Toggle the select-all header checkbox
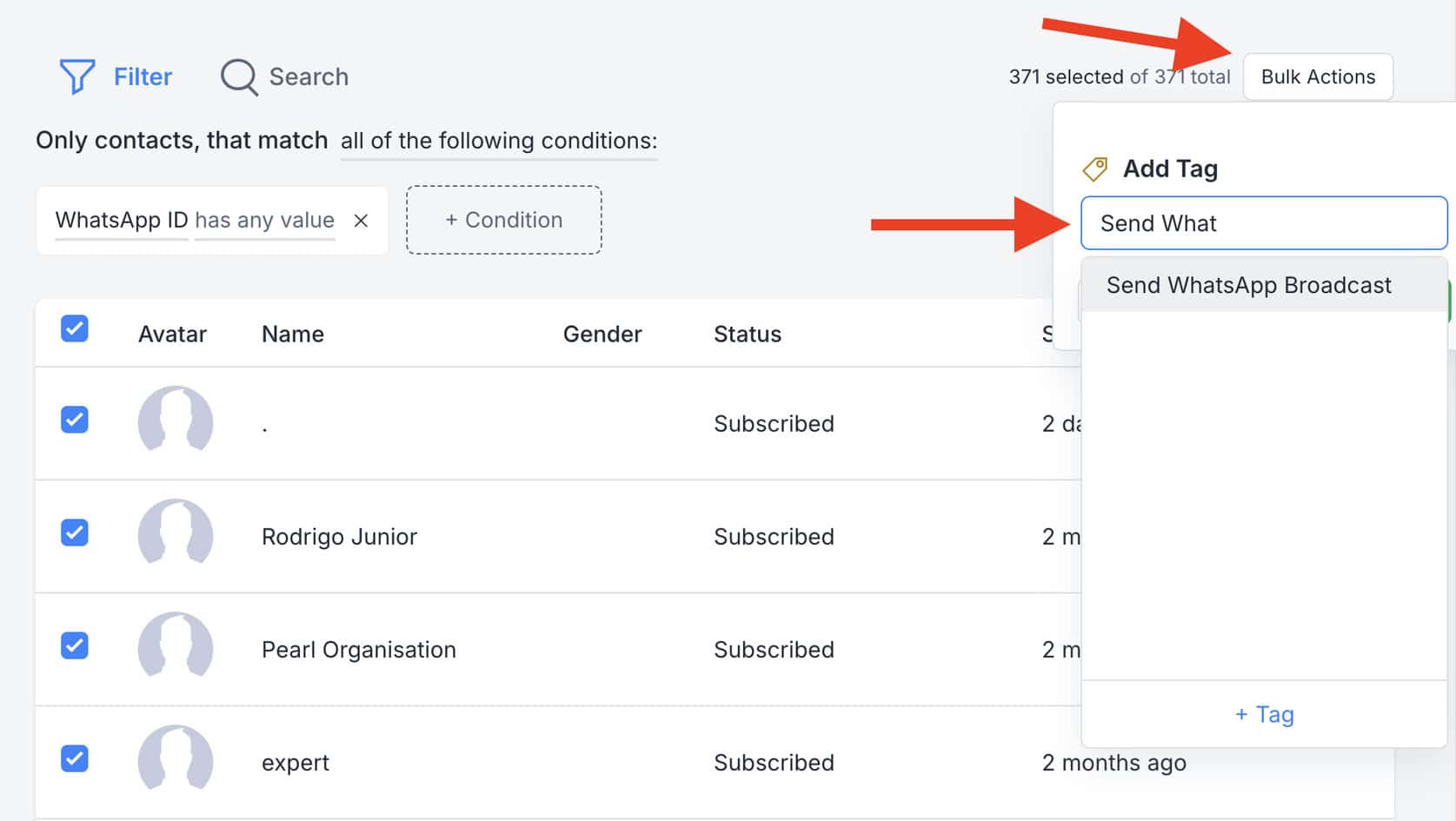 (75, 329)
